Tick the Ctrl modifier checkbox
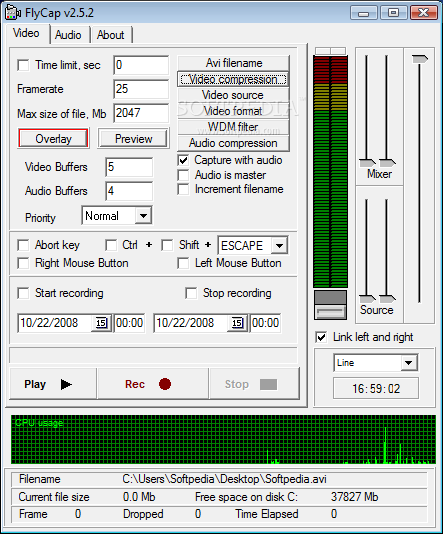 click(x=111, y=245)
